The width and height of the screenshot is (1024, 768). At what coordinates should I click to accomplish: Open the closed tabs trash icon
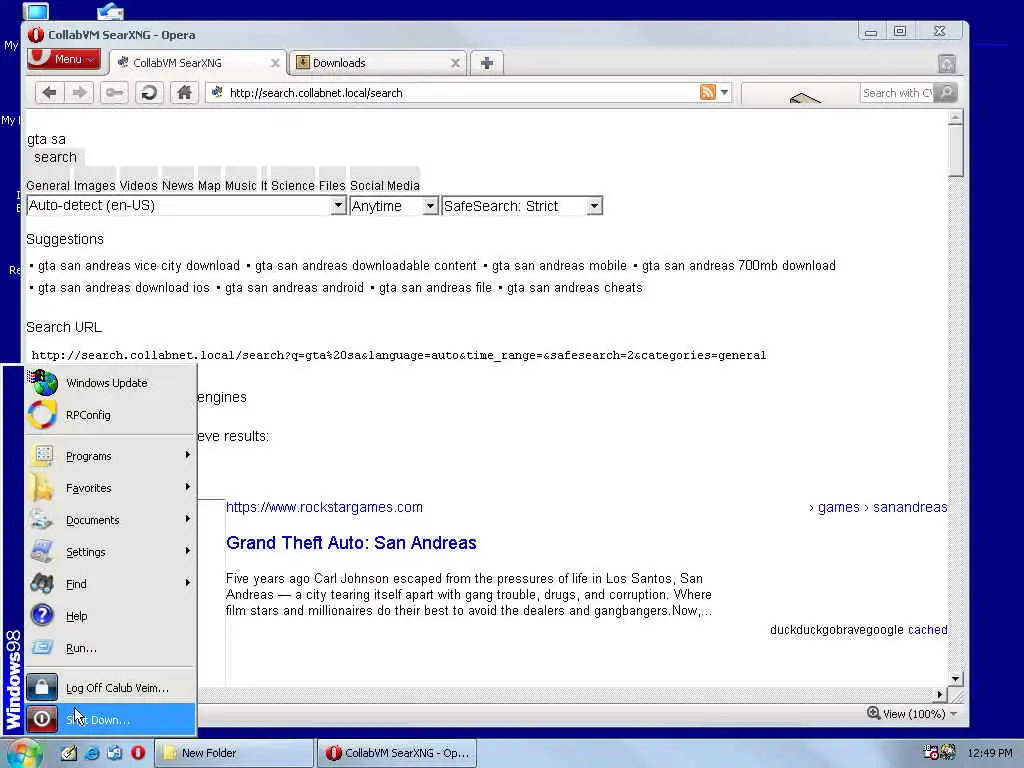946,63
